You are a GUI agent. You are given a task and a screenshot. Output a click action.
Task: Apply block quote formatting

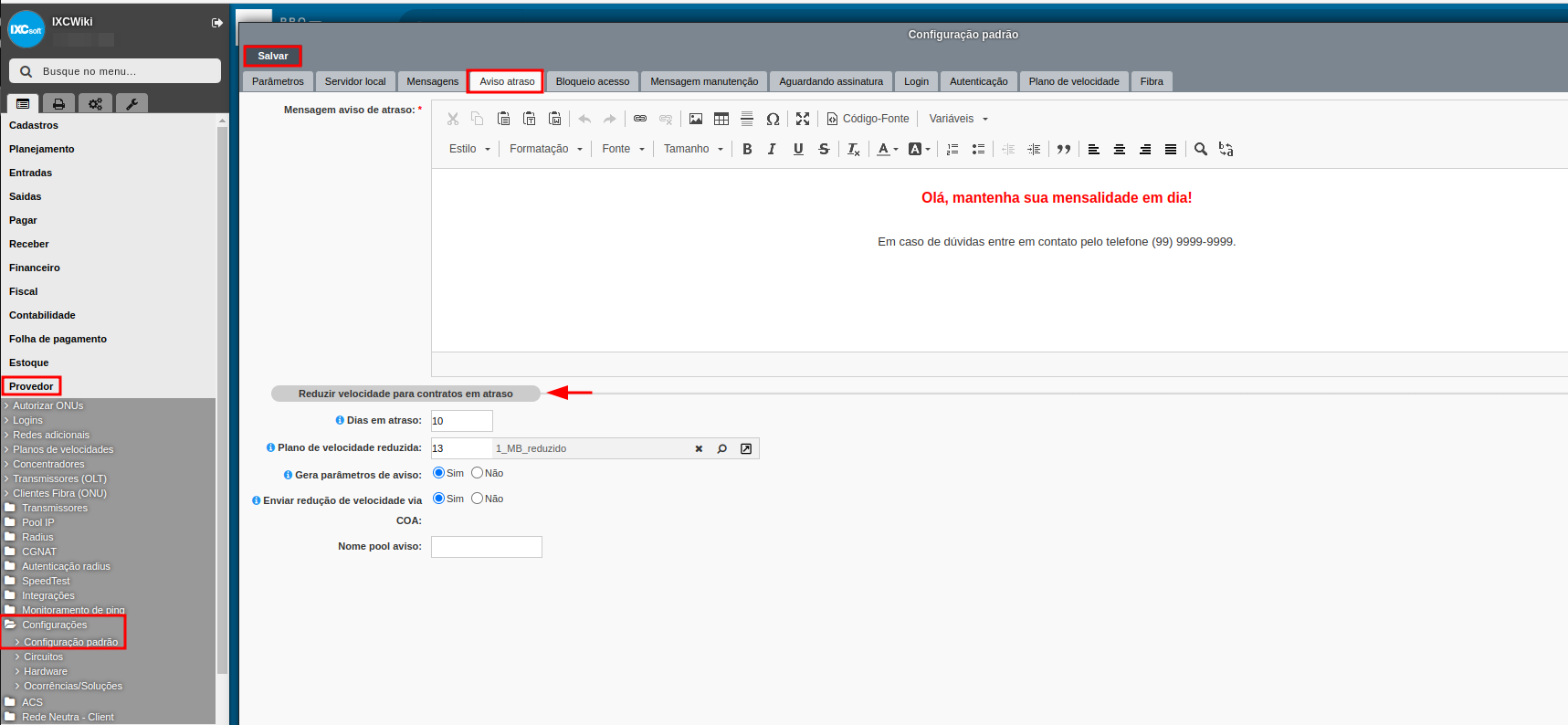tap(1064, 149)
